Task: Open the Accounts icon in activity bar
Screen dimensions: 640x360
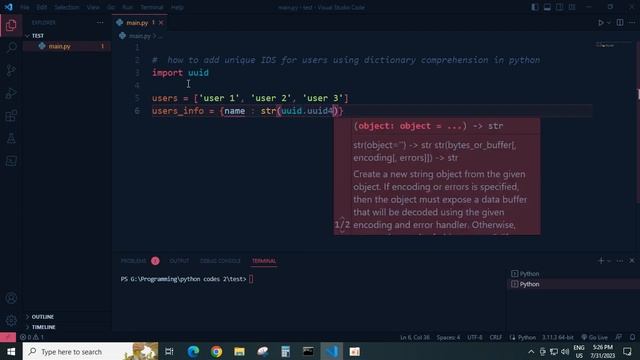Action: 11,298
